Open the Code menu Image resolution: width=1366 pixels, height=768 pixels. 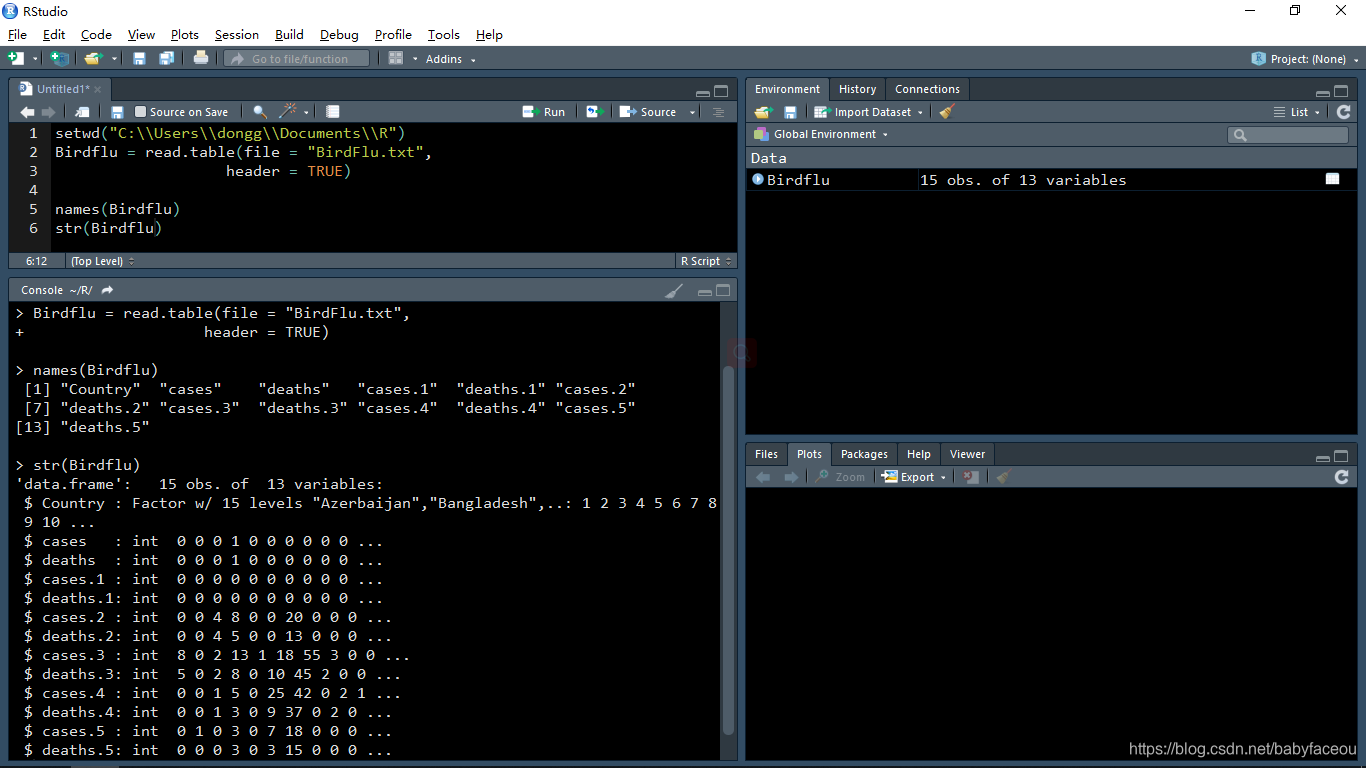pos(96,34)
